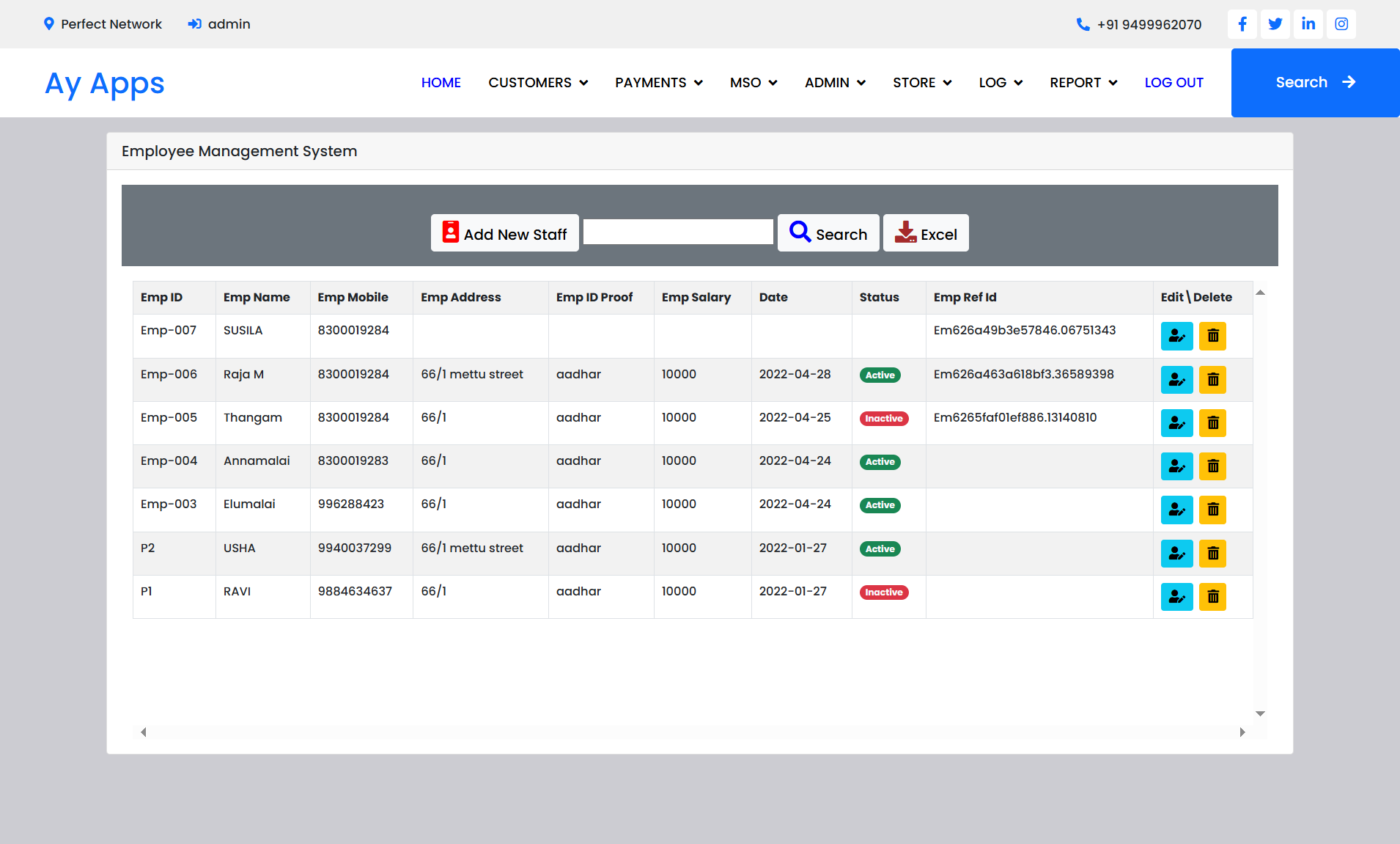The image size is (1400, 844).
Task: Focus the staff search text field
Action: (677, 232)
